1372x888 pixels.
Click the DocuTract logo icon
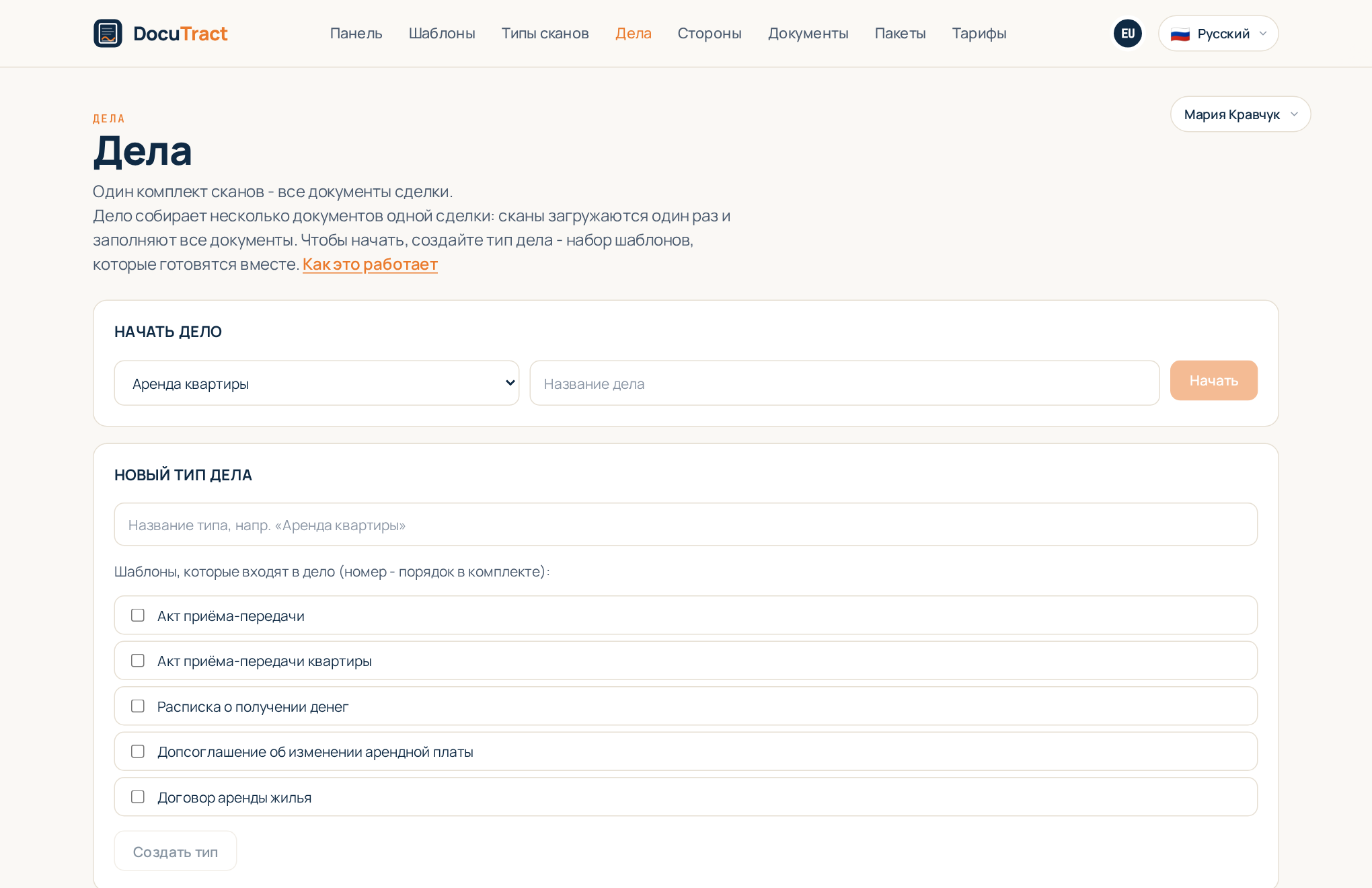[108, 33]
